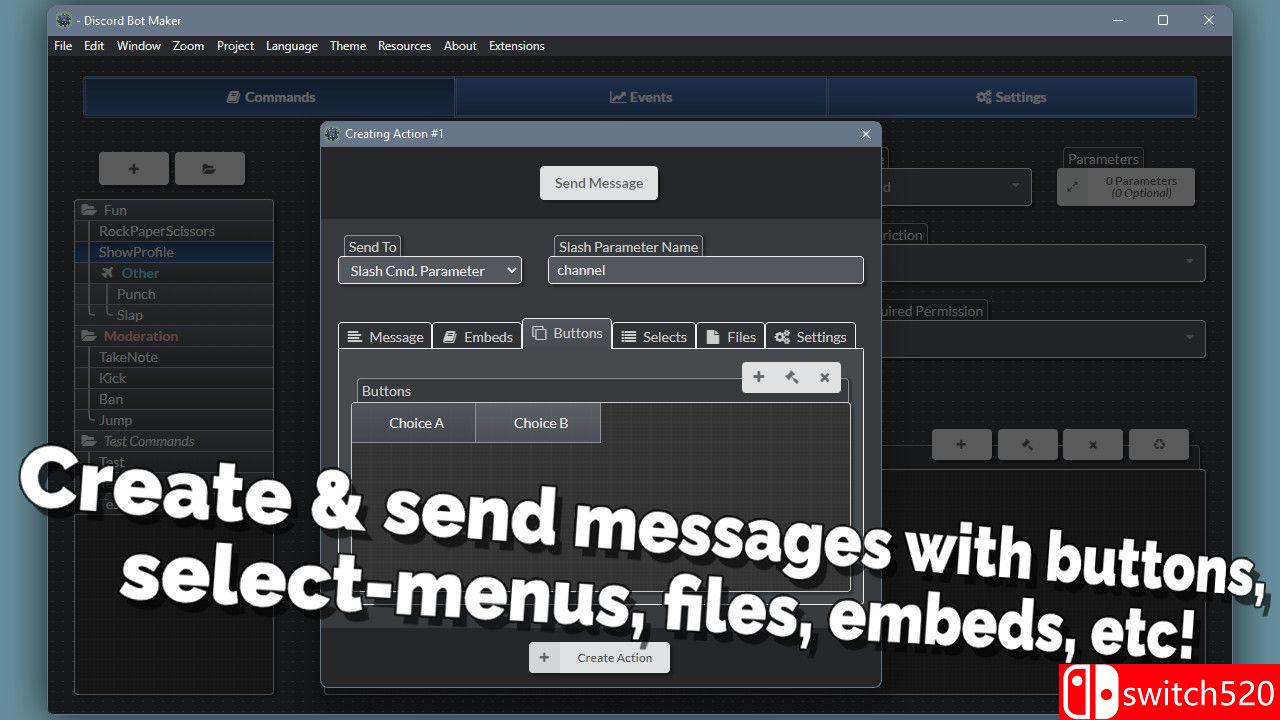The width and height of the screenshot is (1280, 720).
Task: Open the Selects tab
Action: 654,337
